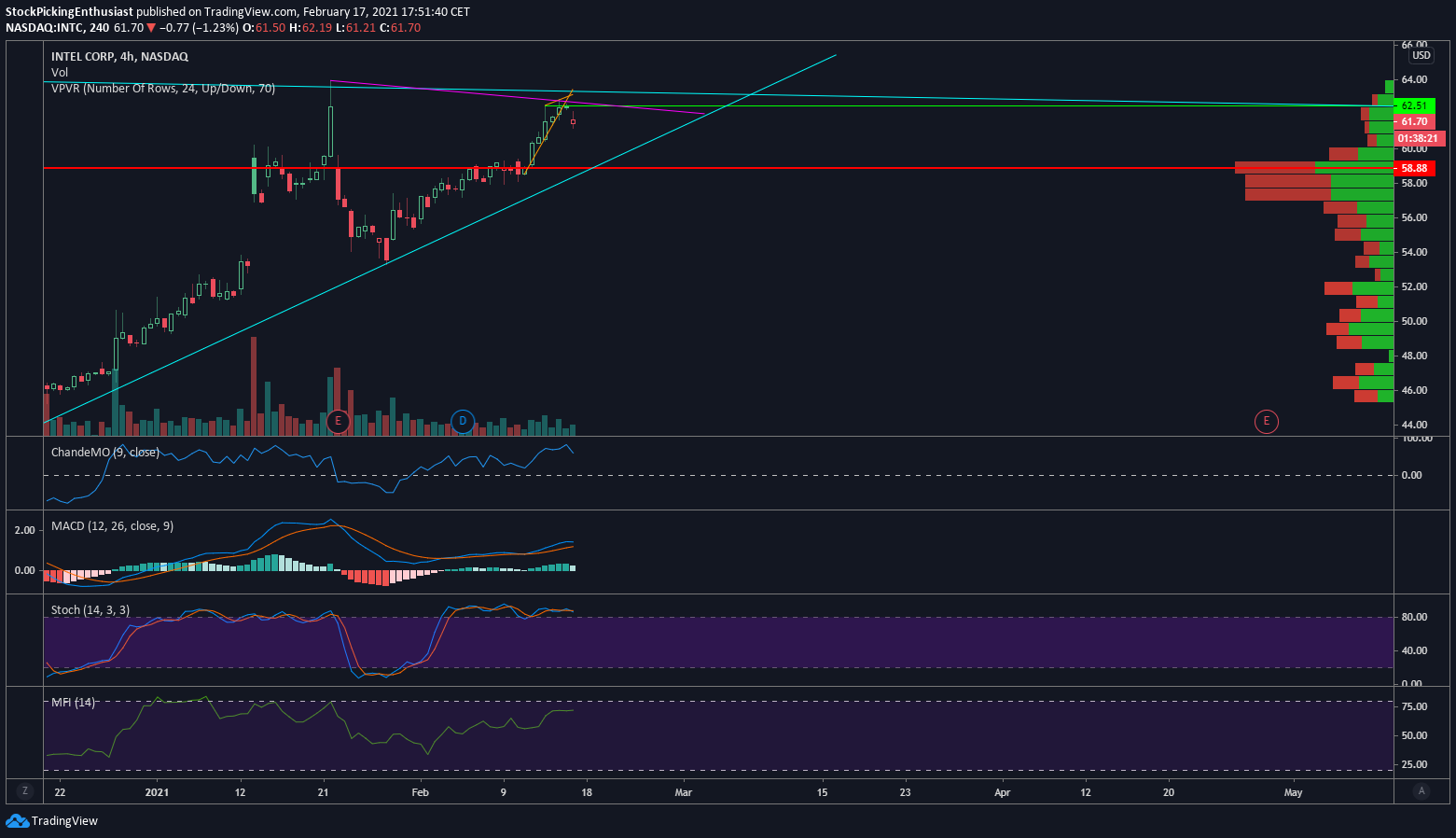This screenshot has height=838, width=1456.
Task: Click the 2021 year label on time axis
Action: 157,793
